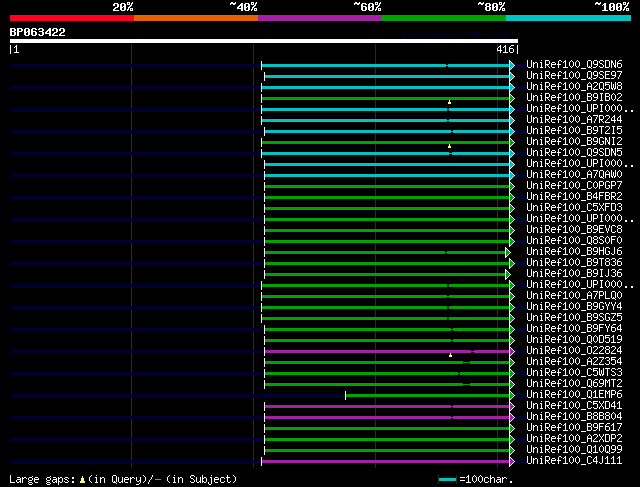Select the UniRef100_Q9SDN5 label
The width and height of the screenshot is (640, 487).
coord(574,153)
